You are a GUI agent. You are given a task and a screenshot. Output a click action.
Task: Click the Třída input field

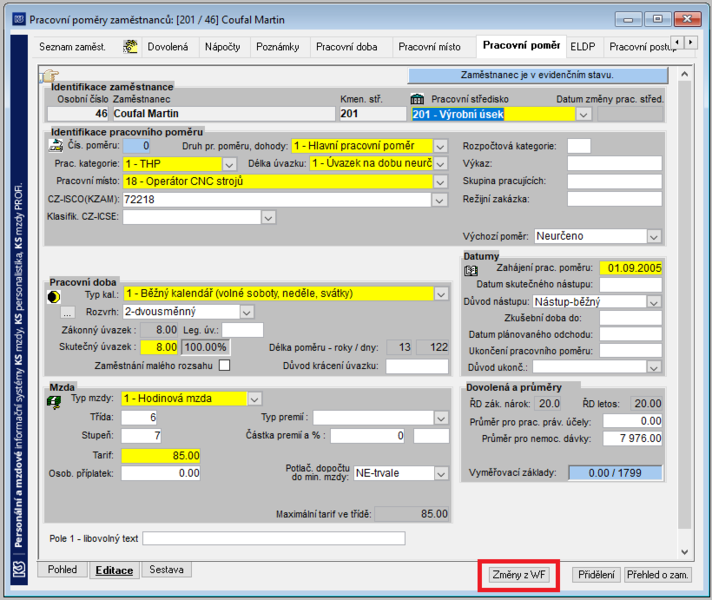[x=140, y=417]
